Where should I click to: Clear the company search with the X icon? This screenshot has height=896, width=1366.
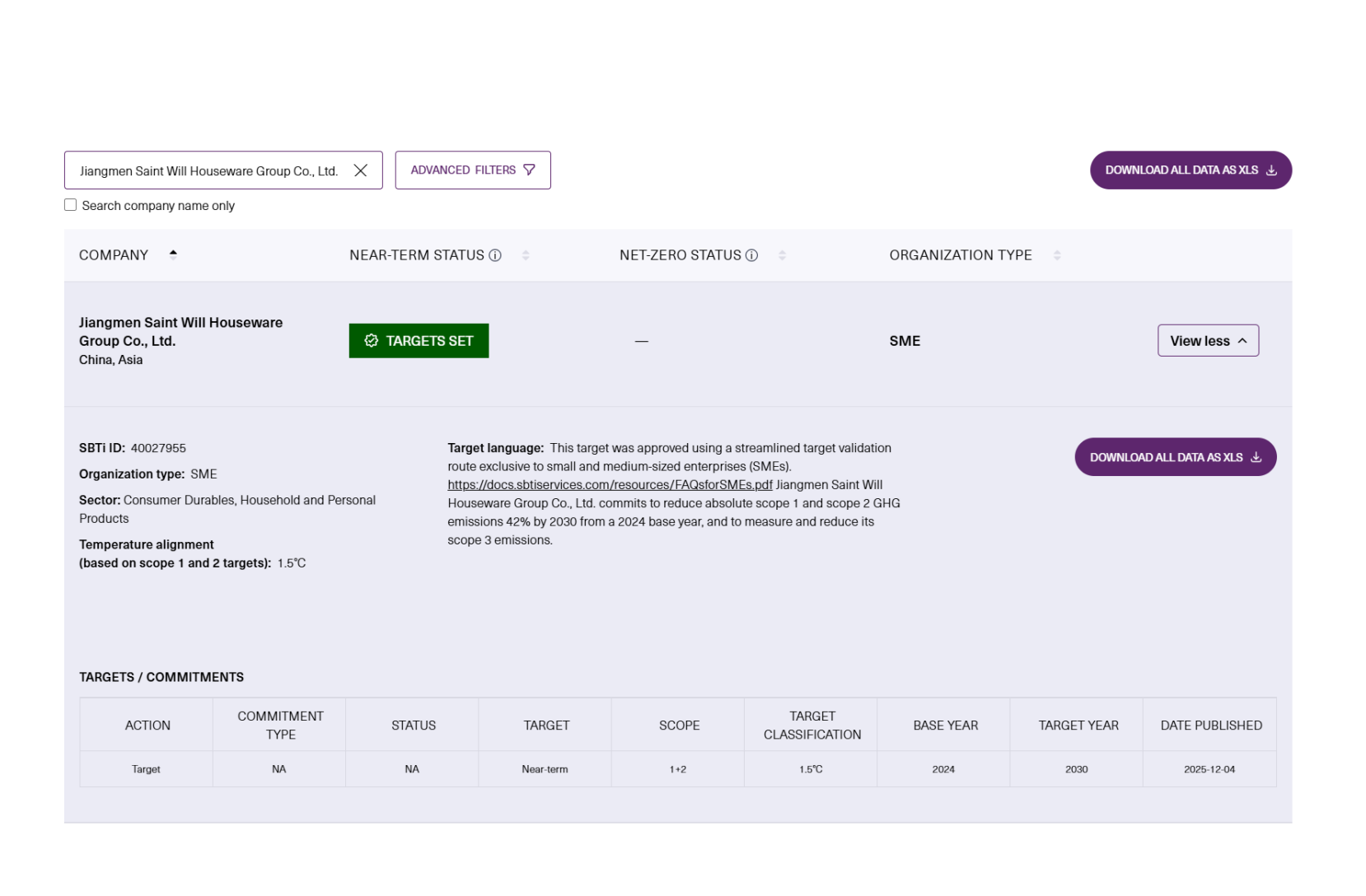pyautogui.click(x=360, y=170)
